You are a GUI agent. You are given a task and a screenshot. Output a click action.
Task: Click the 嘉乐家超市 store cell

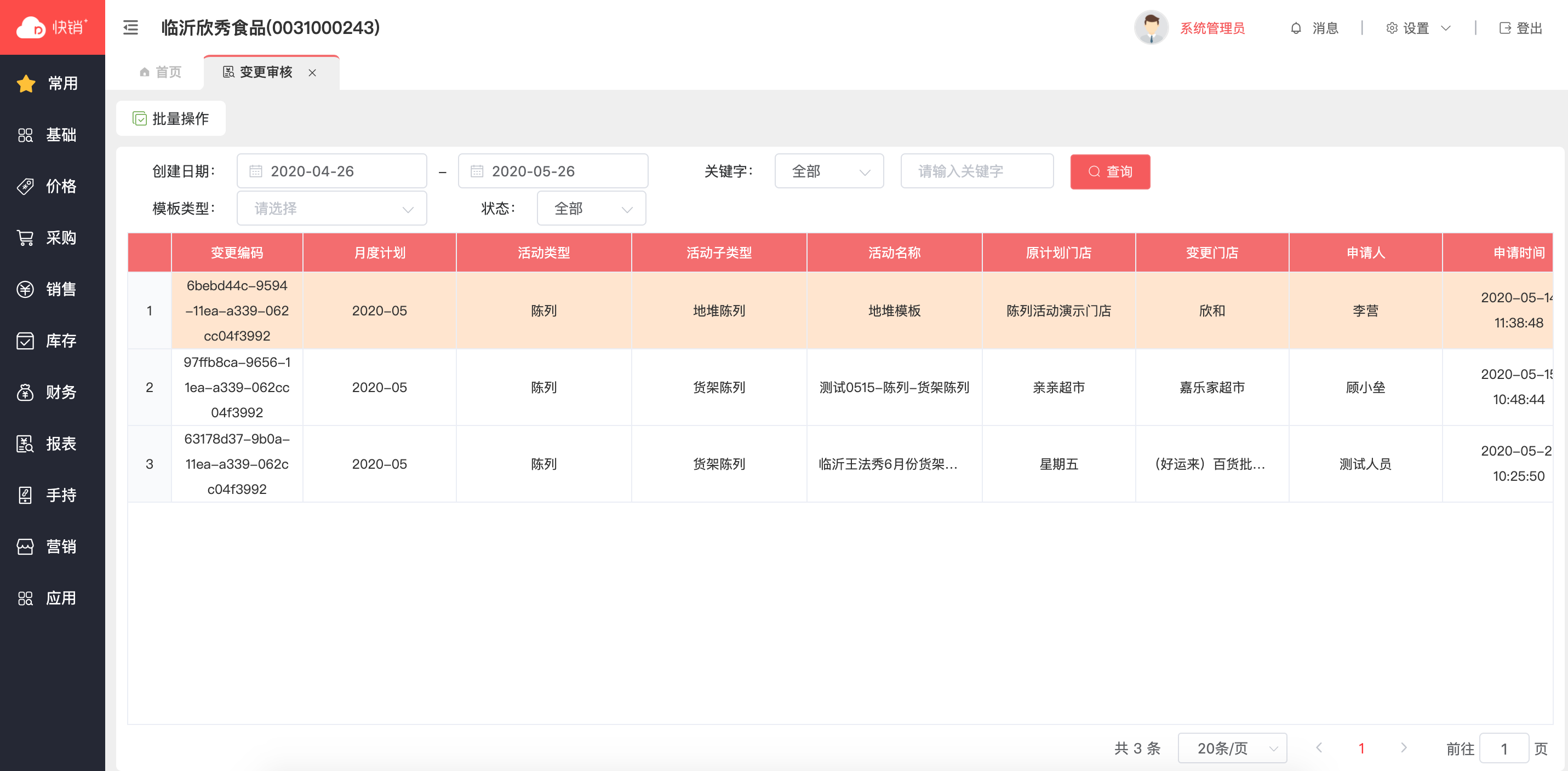pos(1212,387)
